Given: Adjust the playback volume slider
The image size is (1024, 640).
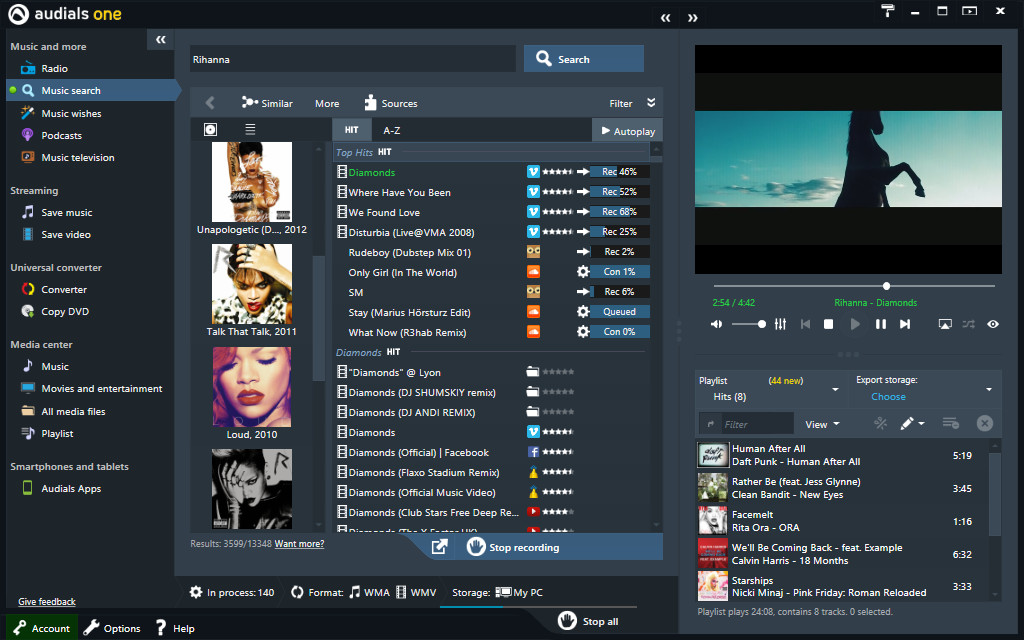Looking at the screenshot, I should click(x=747, y=323).
